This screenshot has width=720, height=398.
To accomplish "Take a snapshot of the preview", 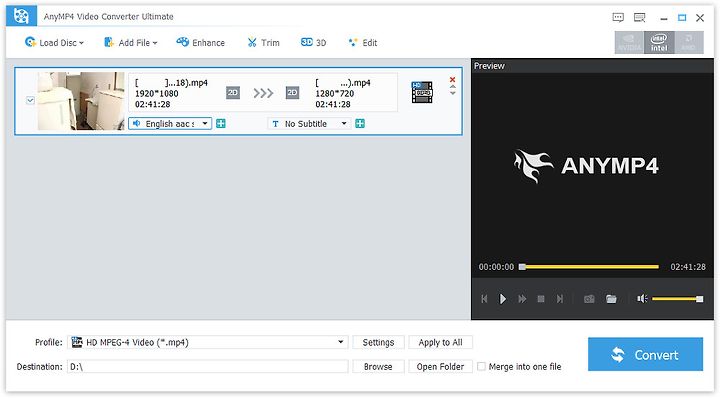I will [589, 299].
